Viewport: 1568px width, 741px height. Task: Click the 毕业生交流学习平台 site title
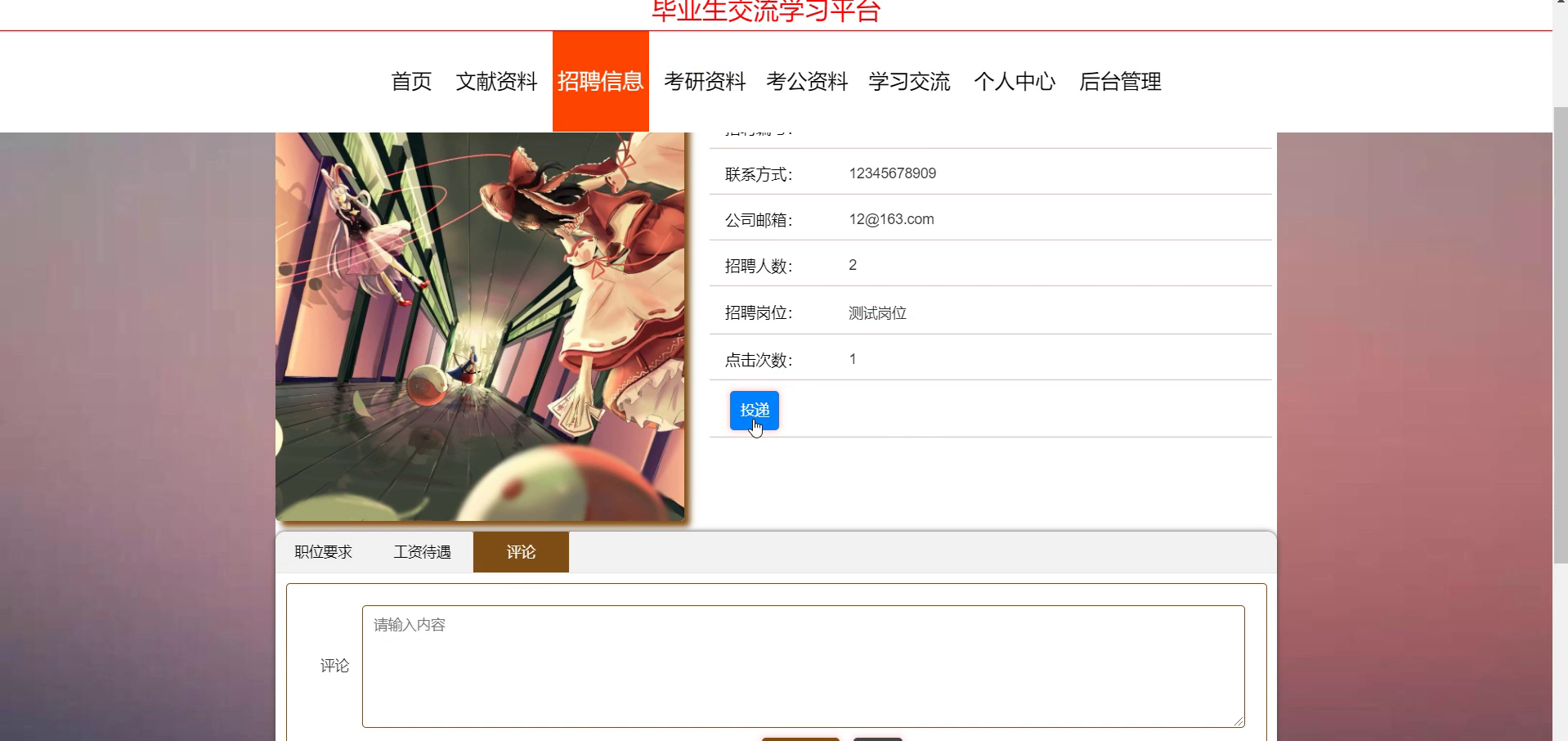(766, 11)
